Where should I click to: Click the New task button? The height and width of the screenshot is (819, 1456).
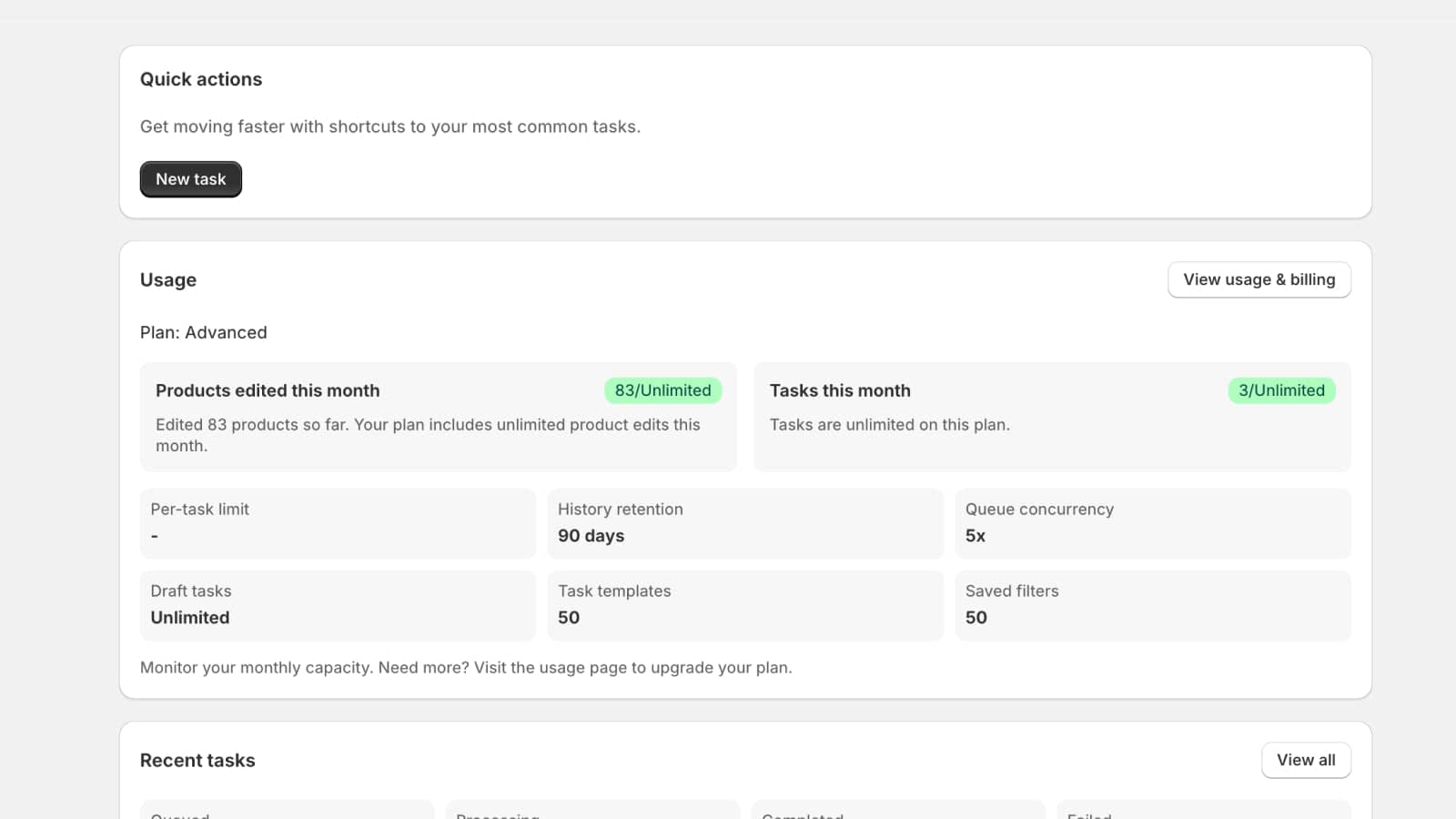point(190,178)
